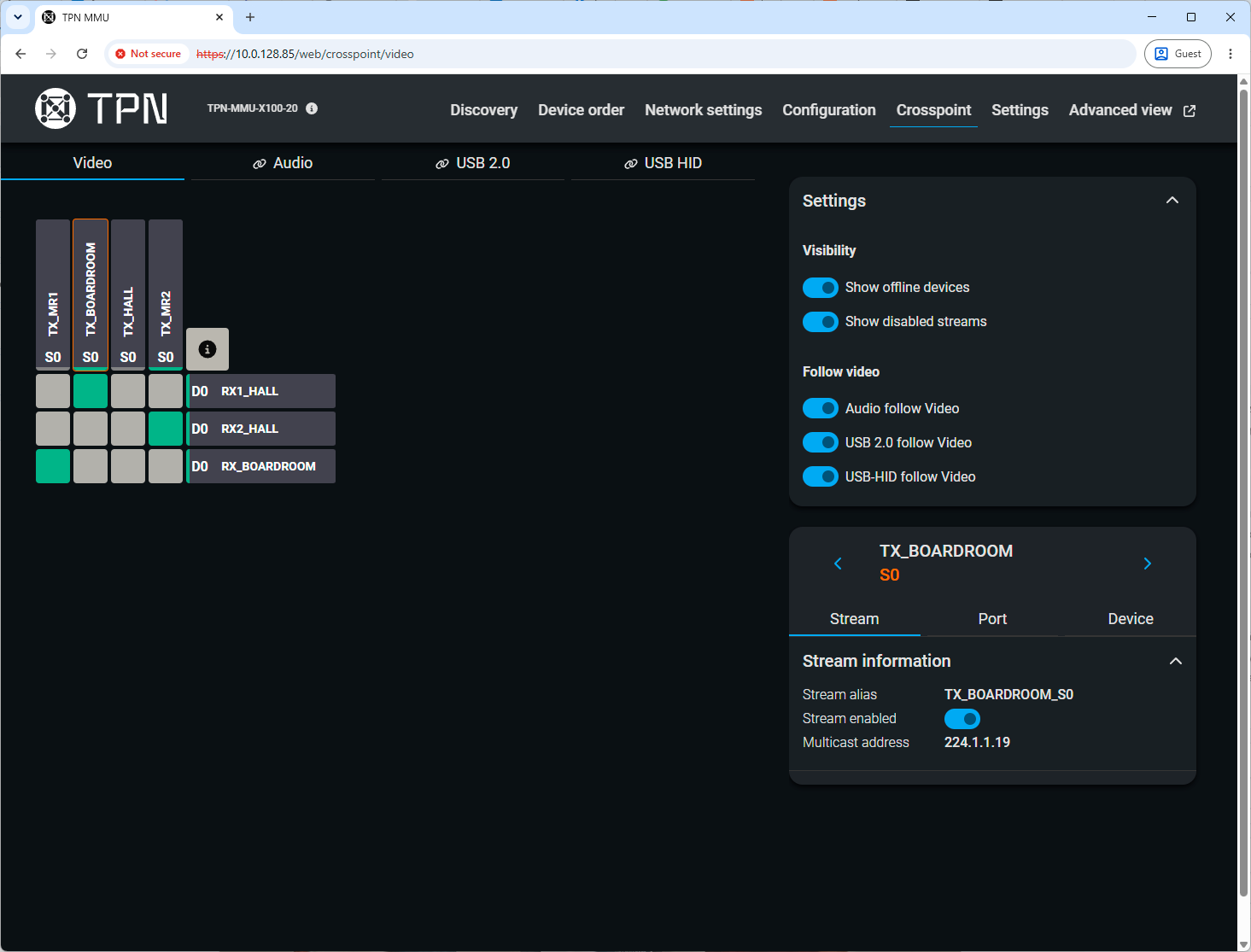Connect TX_HALL to RX2_HALL crosspoint cell
This screenshot has width=1251, height=952.
[128, 429]
